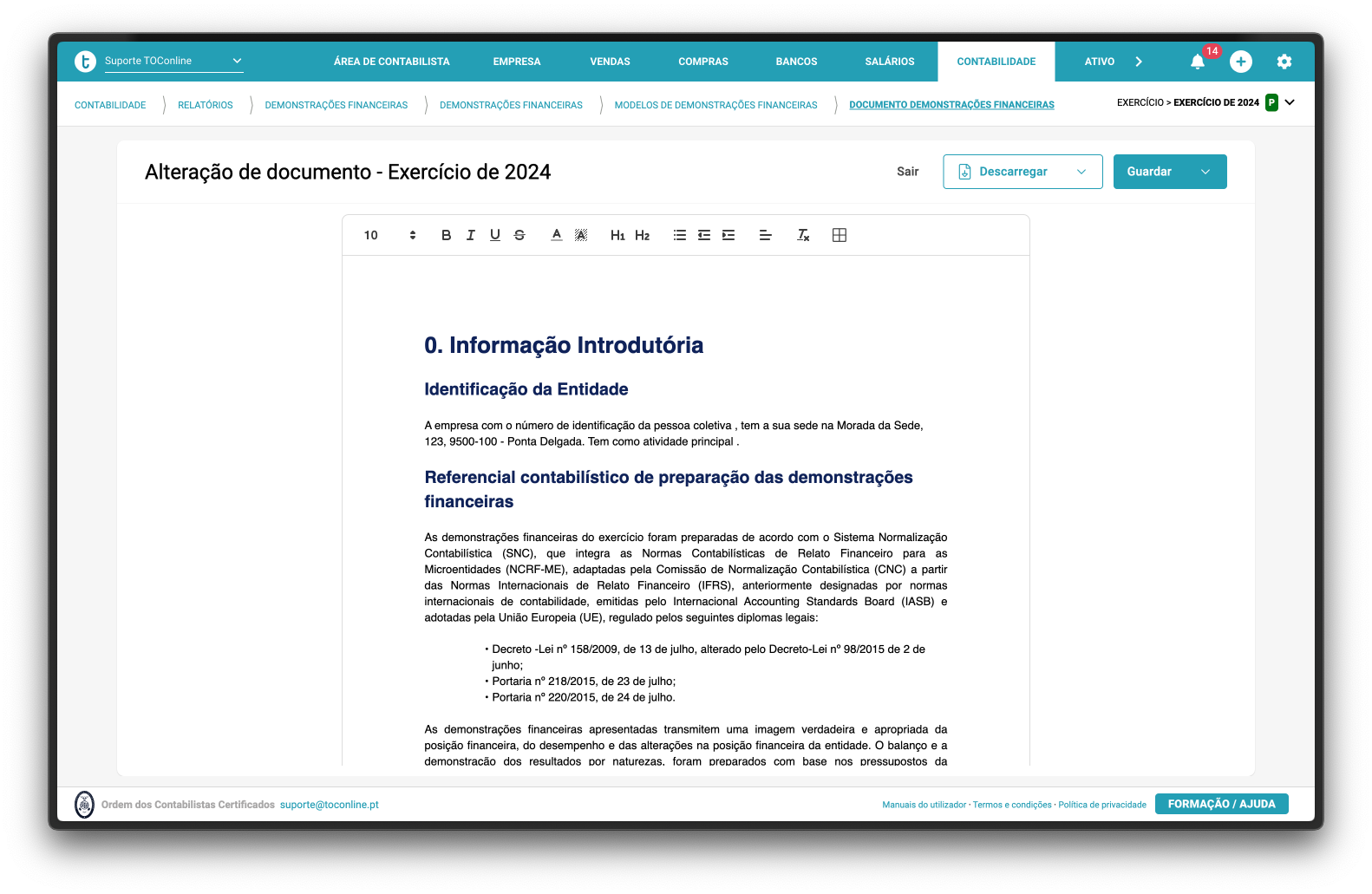The image size is (1372, 894).
Task: Expand the Exercício de 2024 selector
Action: (1290, 102)
